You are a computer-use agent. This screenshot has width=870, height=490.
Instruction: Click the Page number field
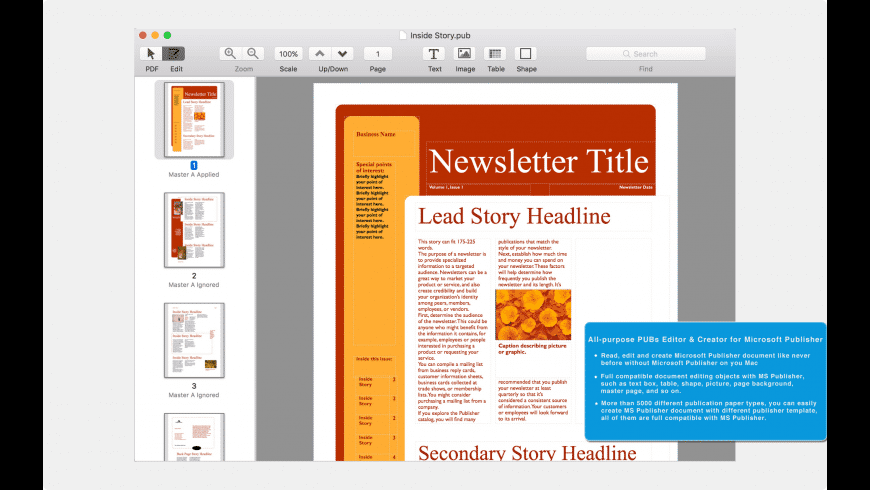378,54
